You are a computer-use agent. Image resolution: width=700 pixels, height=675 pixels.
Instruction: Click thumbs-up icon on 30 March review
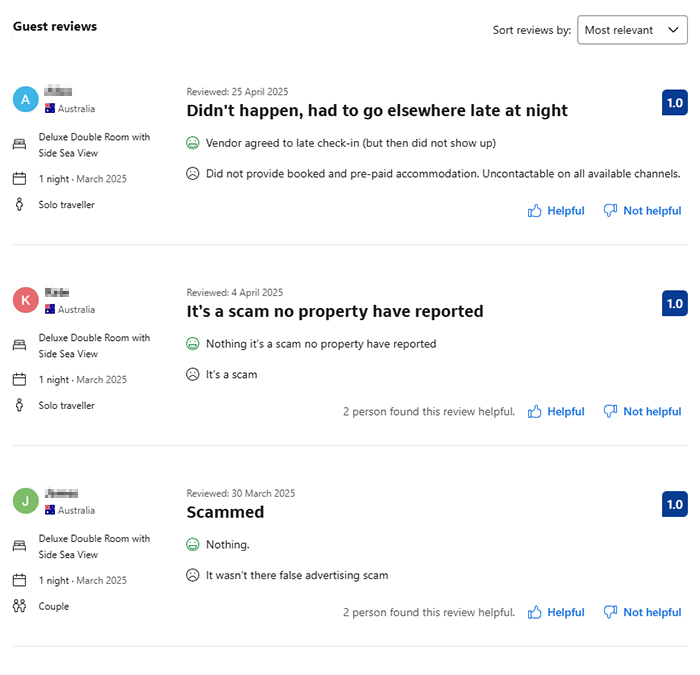tap(535, 613)
